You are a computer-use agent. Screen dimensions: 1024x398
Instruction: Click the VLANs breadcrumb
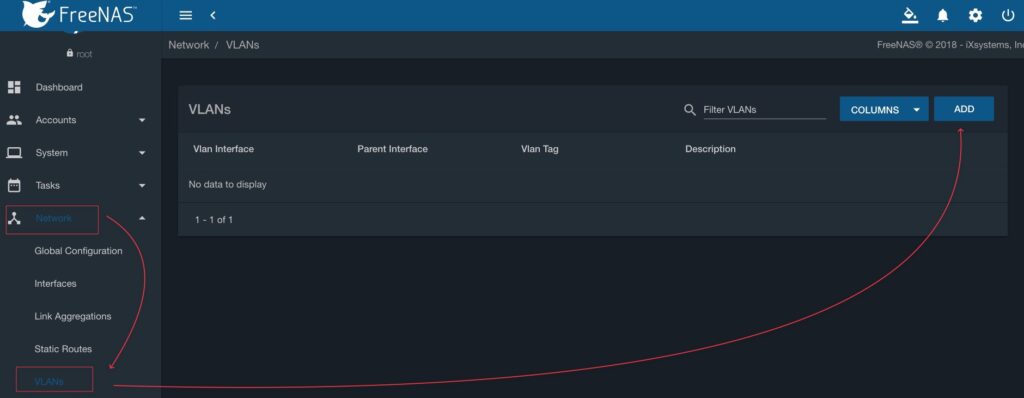pos(242,45)
